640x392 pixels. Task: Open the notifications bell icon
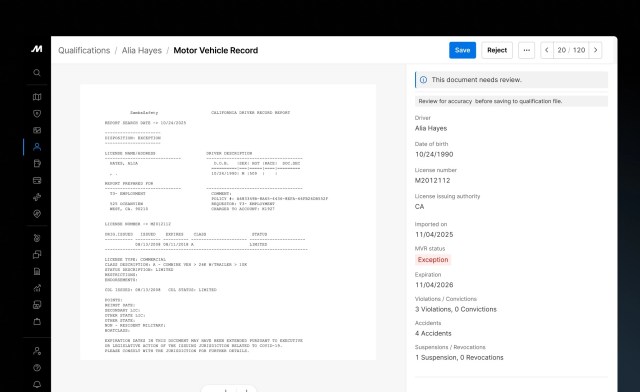click(x=37, y=384)
